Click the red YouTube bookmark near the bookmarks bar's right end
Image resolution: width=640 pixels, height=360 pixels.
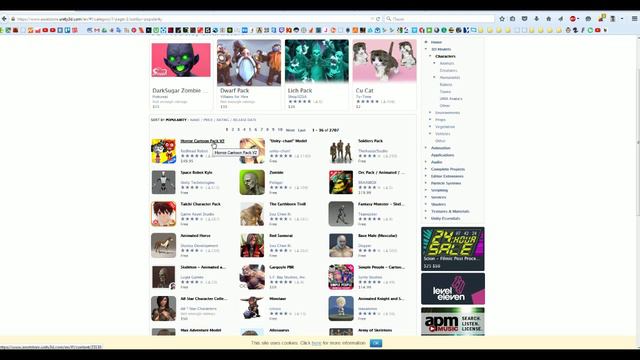tap(598, 30)
